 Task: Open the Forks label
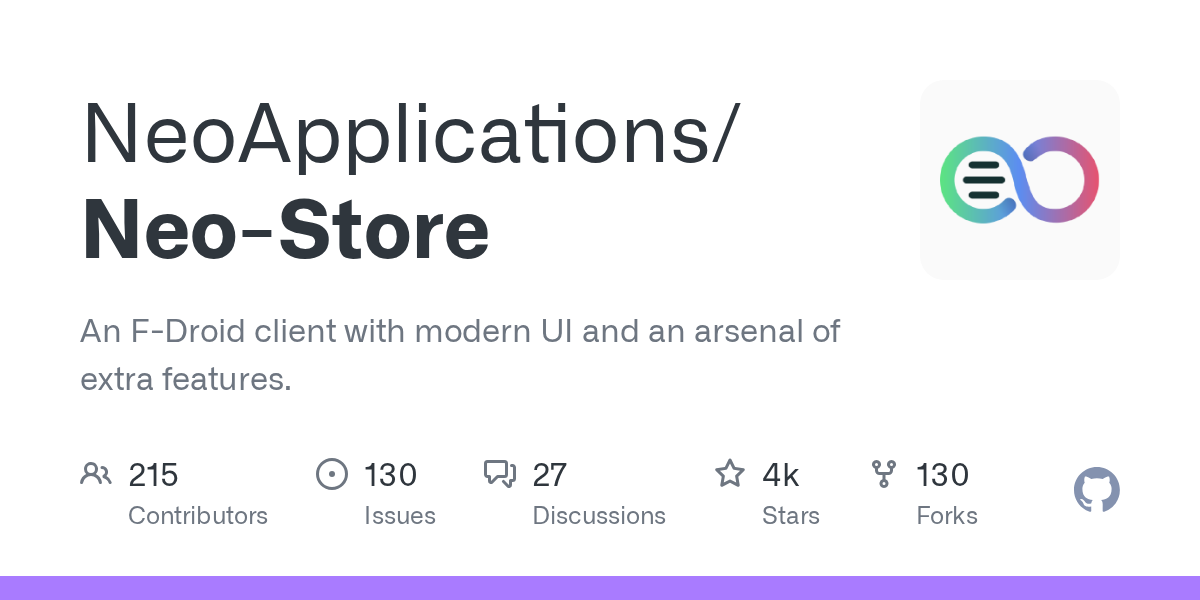click(x=946, y=516)
